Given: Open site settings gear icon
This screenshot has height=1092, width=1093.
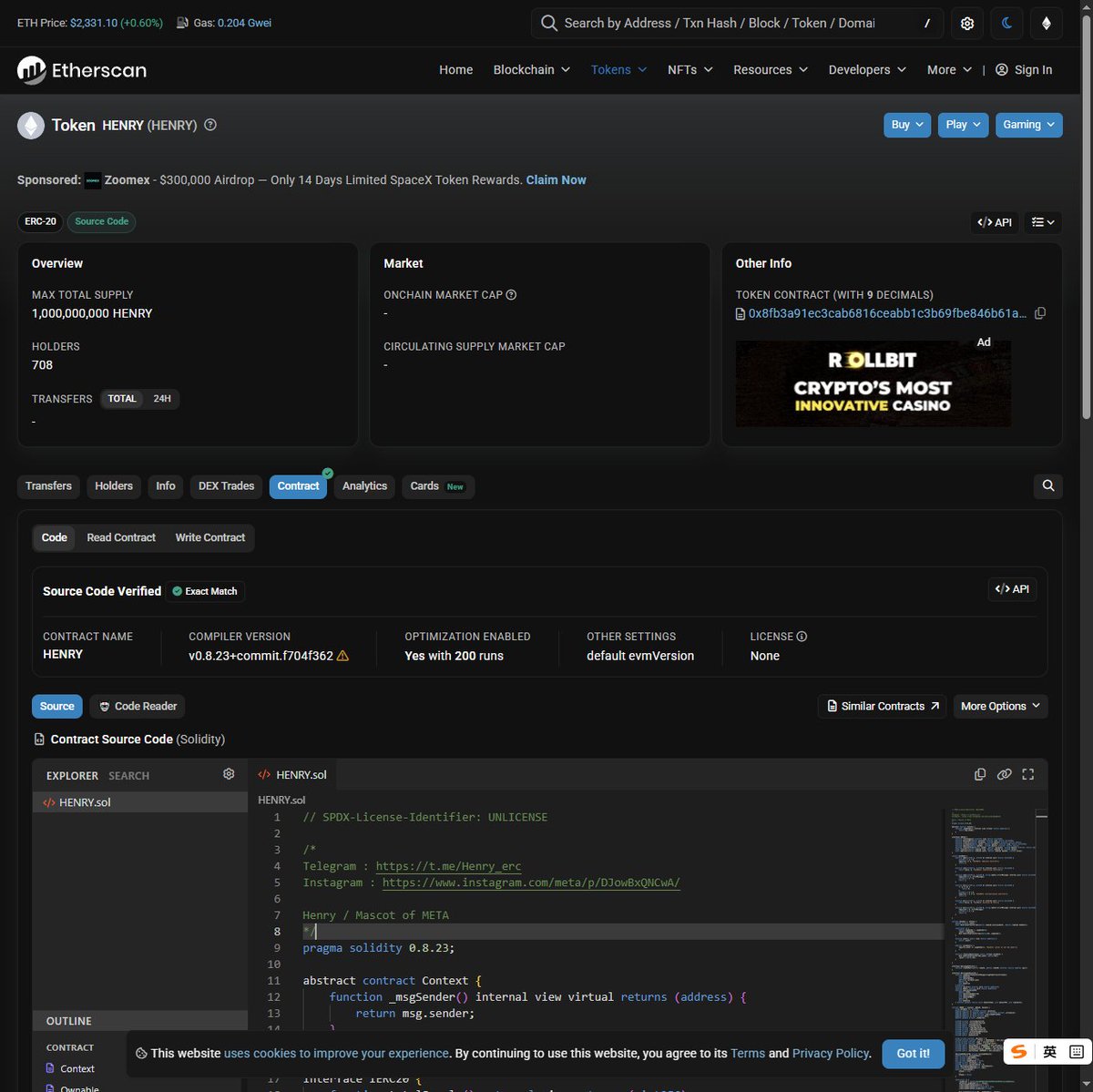Looking at the screenshot, I should [967, 24].
